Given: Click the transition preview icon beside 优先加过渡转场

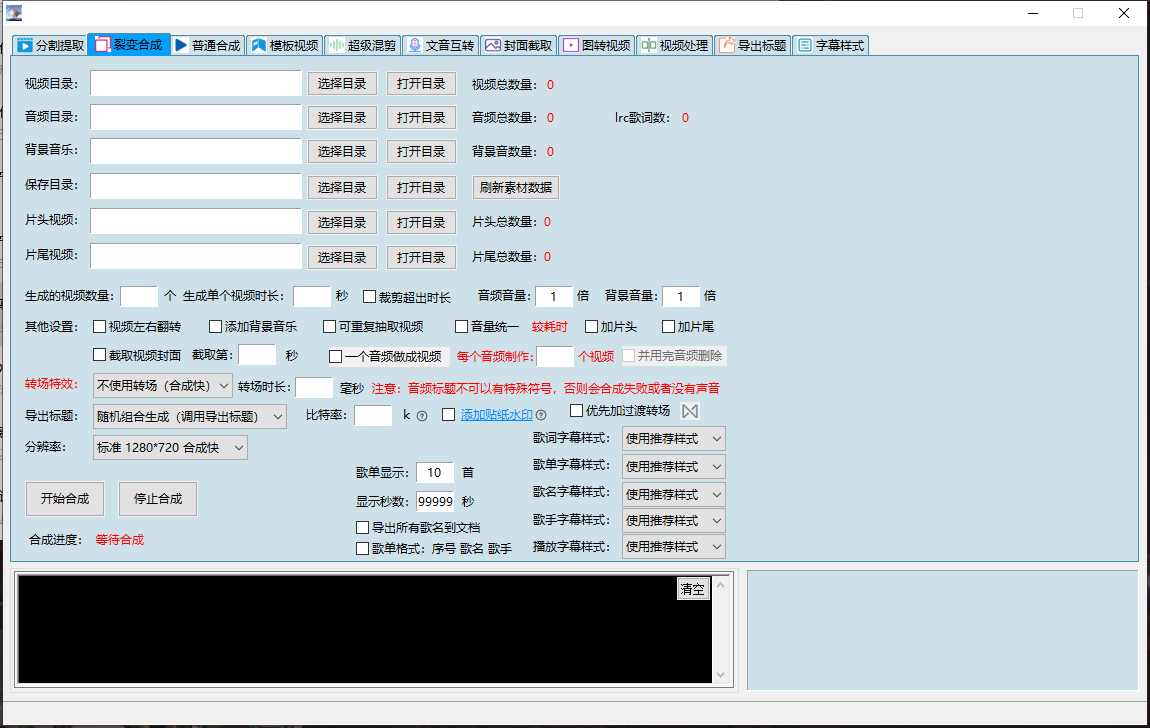Looking at the screenshot, I should (690, 411).
